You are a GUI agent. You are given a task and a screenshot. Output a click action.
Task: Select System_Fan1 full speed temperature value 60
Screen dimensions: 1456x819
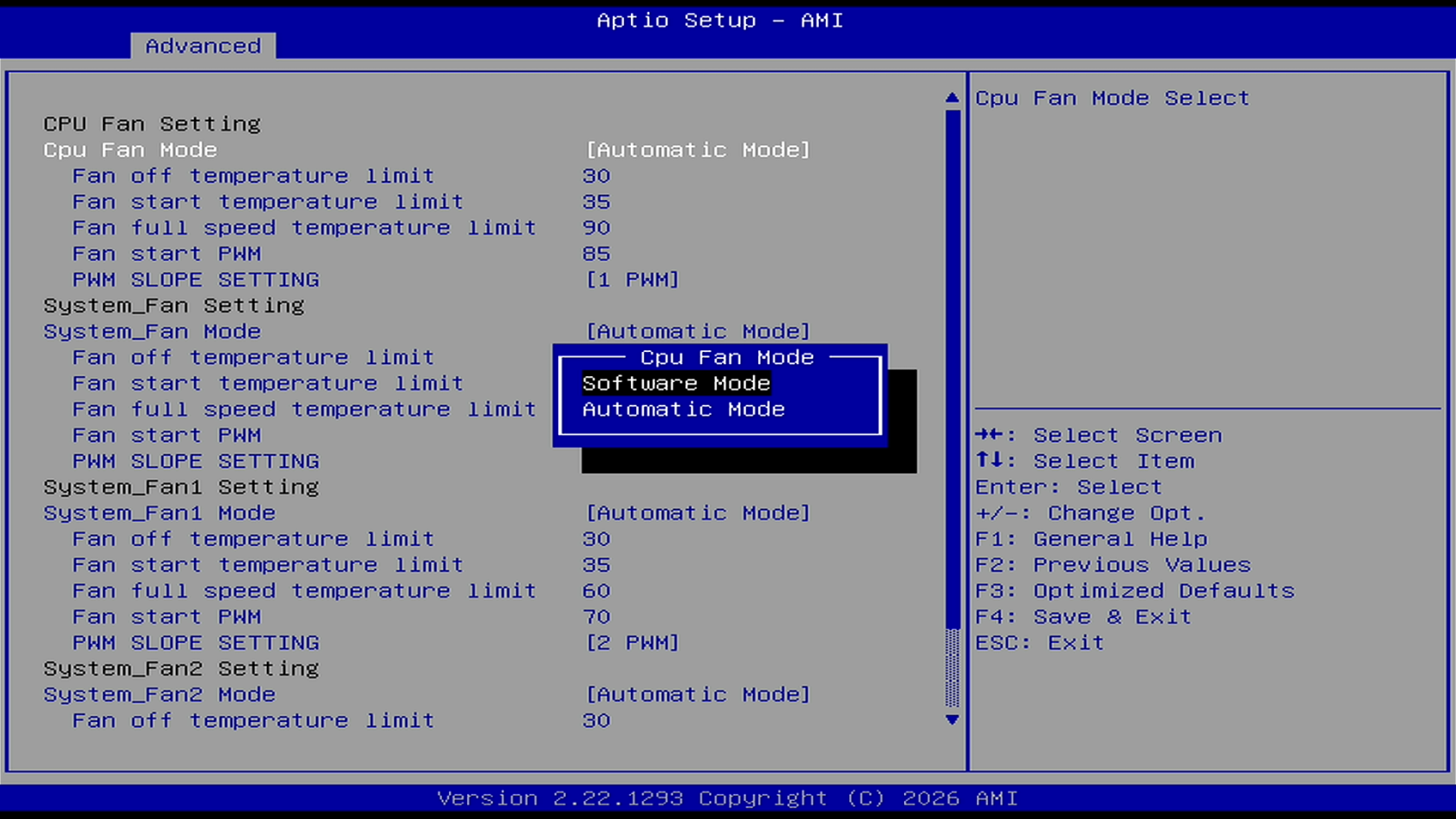click(x=596, y=591)
